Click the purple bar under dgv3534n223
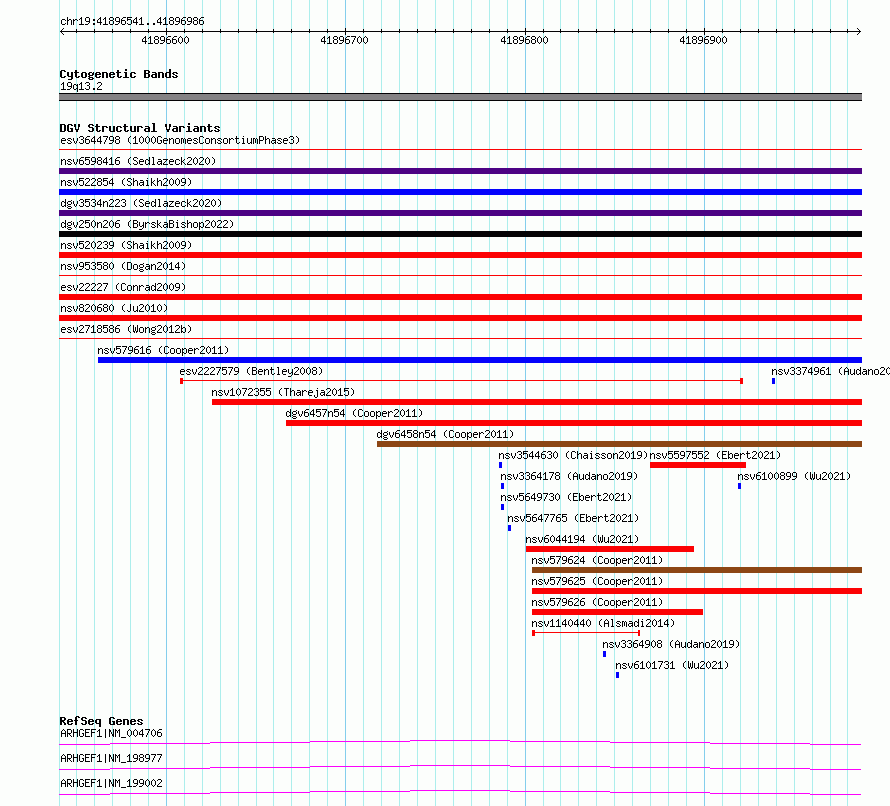The width and height of the screenshot is (890, 806). (x=460, y=213)
